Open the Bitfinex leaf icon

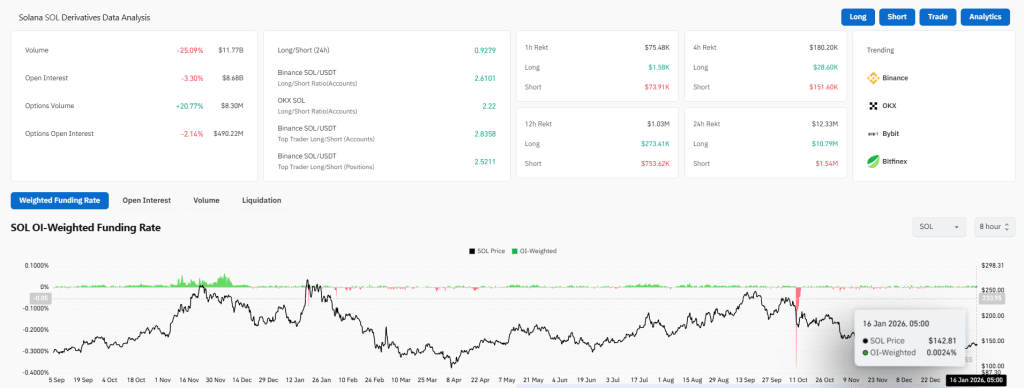point(873,161)
